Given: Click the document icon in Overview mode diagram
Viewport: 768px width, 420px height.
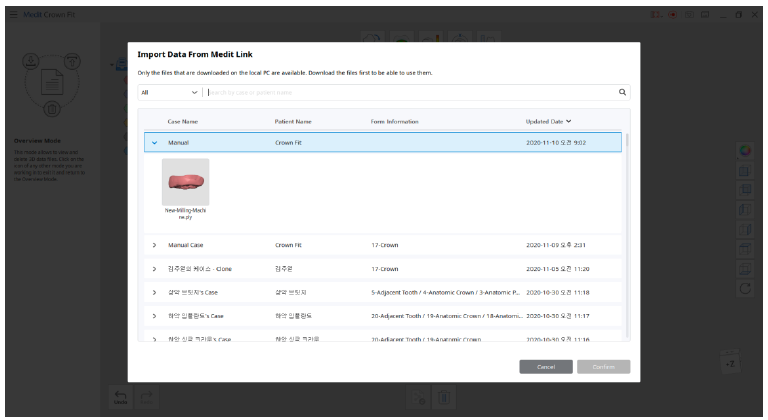Looking at the screenshot, I should [52, 82].
